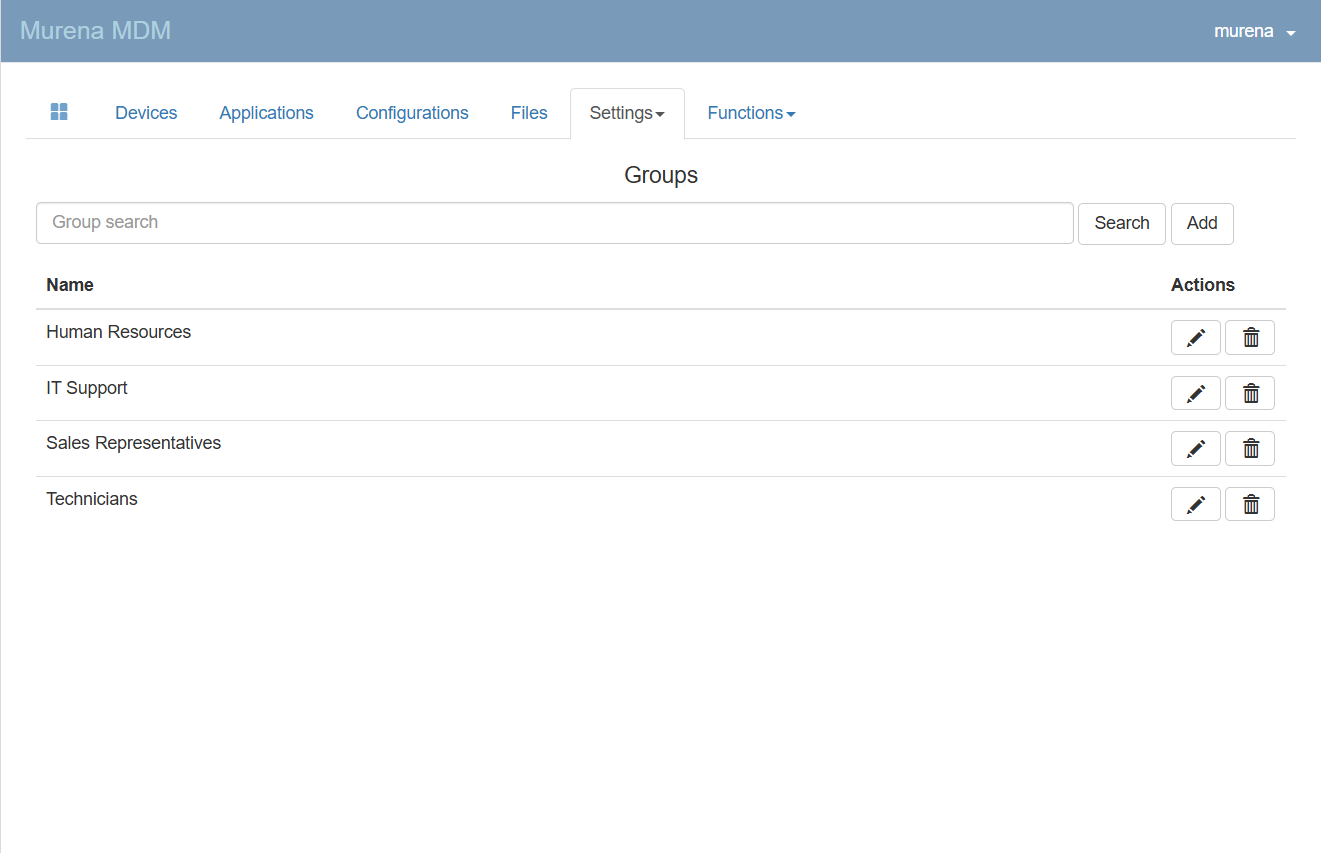The height and width of the screenshot is (853, 1321).
Task: Delete the IT Support group
Action: click(x=1250, y=393)
